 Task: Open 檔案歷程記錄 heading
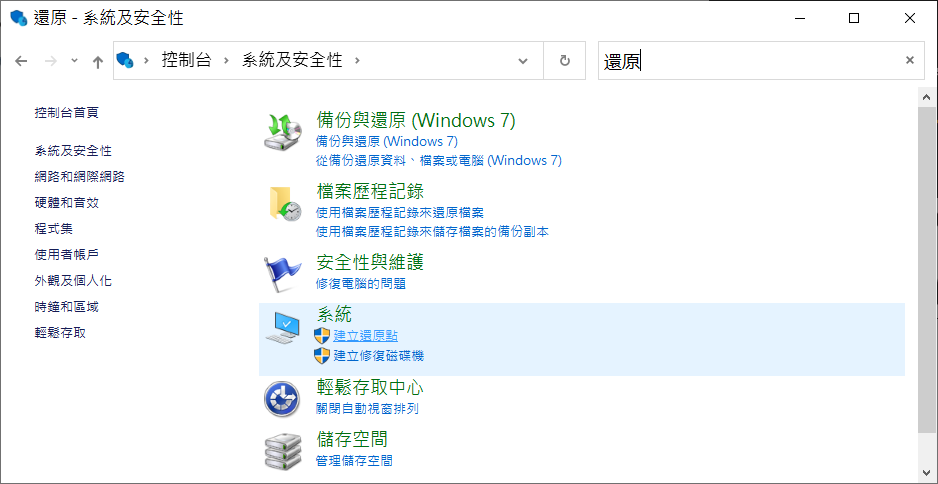370,191
